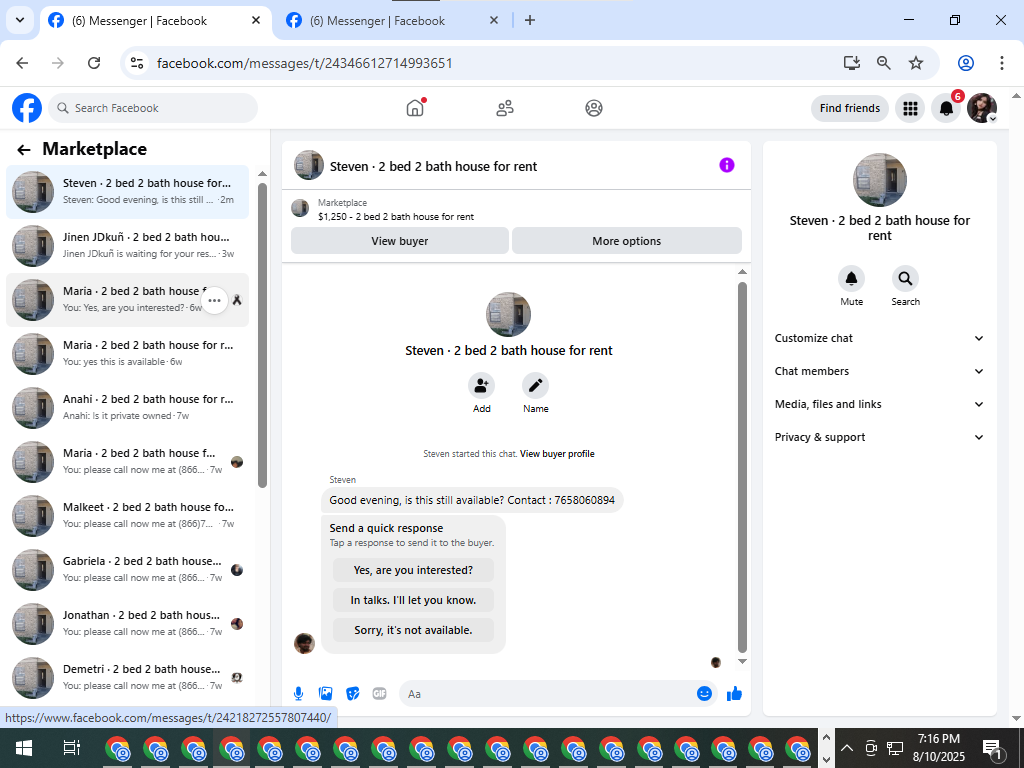Expand Chat members section
The width and height of the screenshot is (1024, 768).
tap(879, 371)
